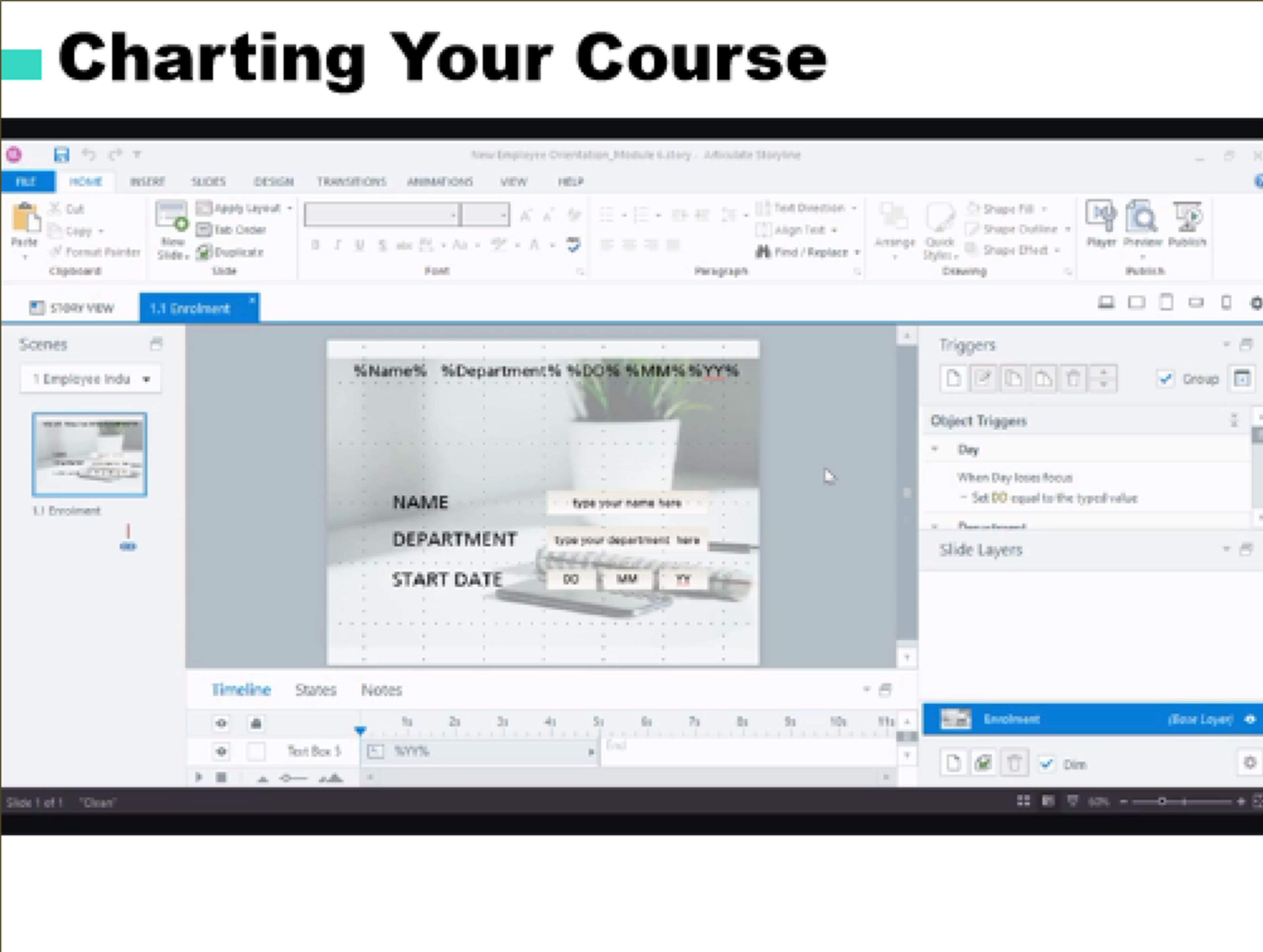This screenshot has width=1263, height=952.
Task: Click the STORY VIEW button
Action: (71, 308)
